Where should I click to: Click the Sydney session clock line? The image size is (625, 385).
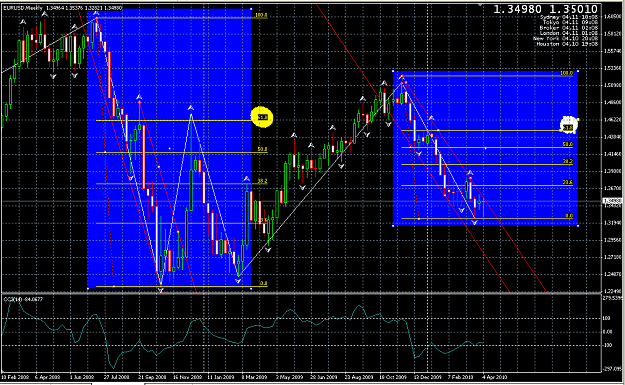click(569, 17)
